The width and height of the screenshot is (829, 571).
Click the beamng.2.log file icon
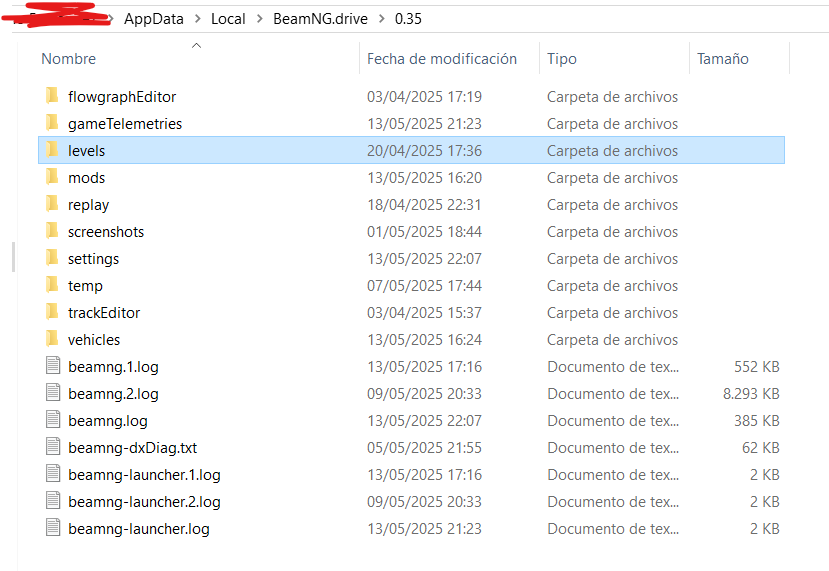point(53,393)
